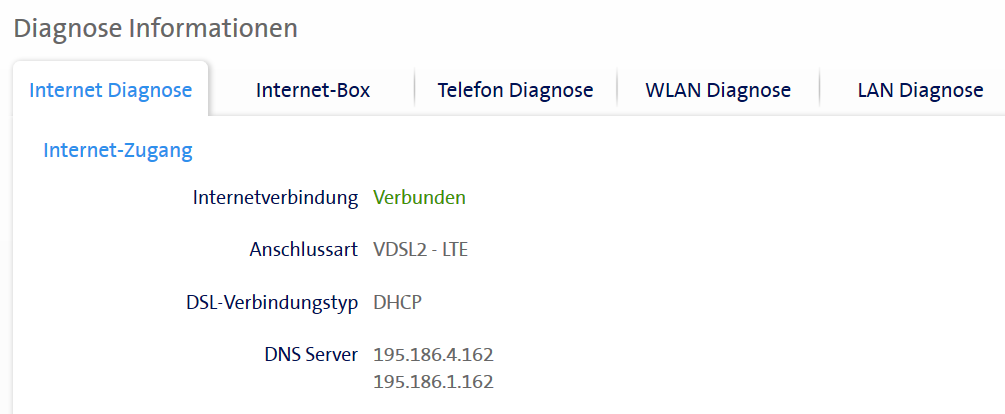This screenshot has width=1005, height=414.
Task: Click the Internetverbindung label
Action: click(x=275, y=198)
